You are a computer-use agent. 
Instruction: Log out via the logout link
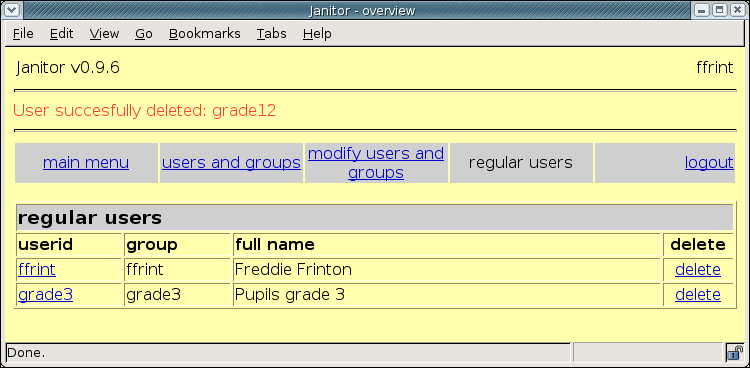coord(709,163)
